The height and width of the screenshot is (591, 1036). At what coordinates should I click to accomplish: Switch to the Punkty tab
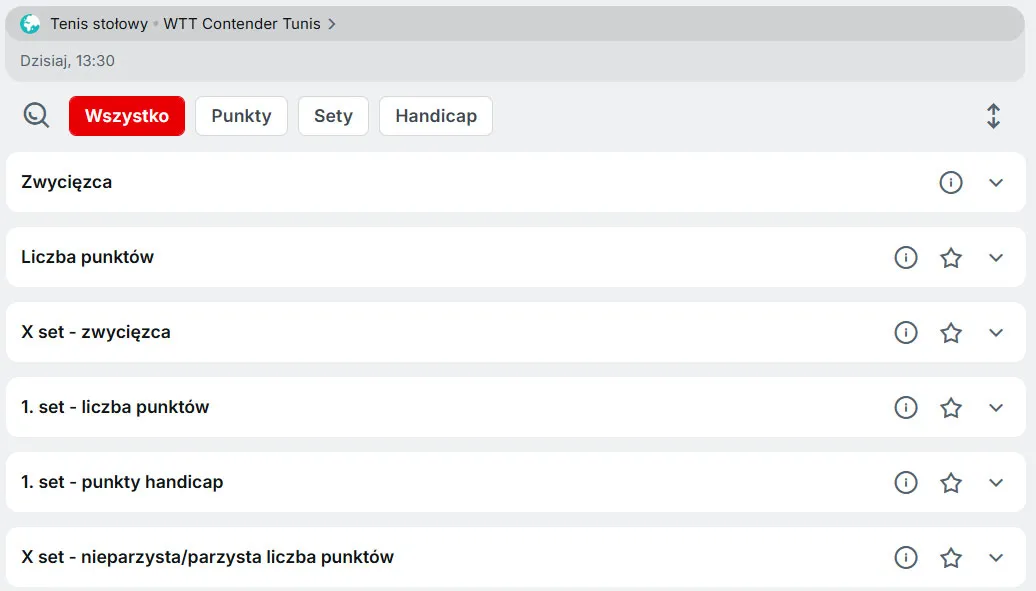tap(241, 116)
